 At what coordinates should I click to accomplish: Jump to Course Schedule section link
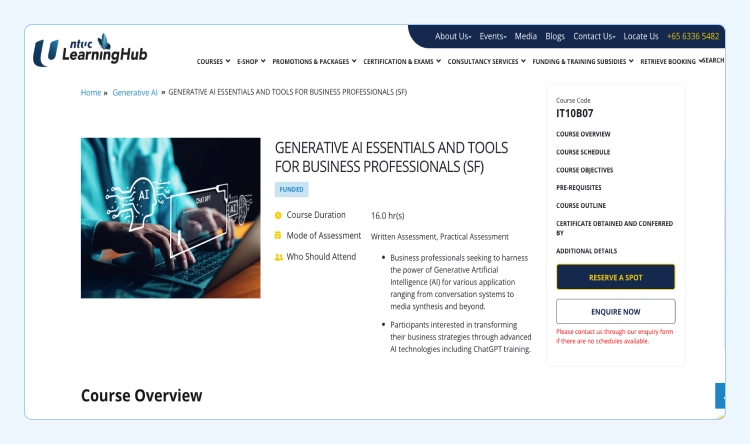583,152
